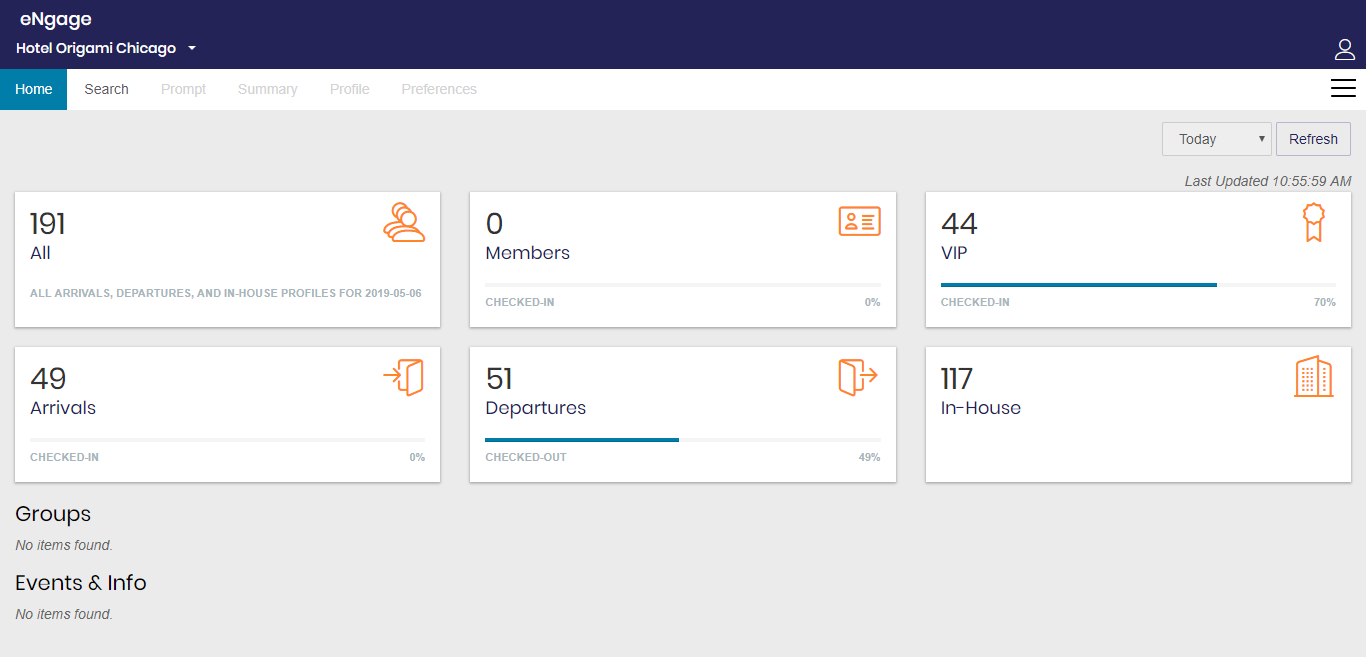Viewport: 1366px width, 657px height.
Task: Click the Events & Info heading
Action: [81, 583]
